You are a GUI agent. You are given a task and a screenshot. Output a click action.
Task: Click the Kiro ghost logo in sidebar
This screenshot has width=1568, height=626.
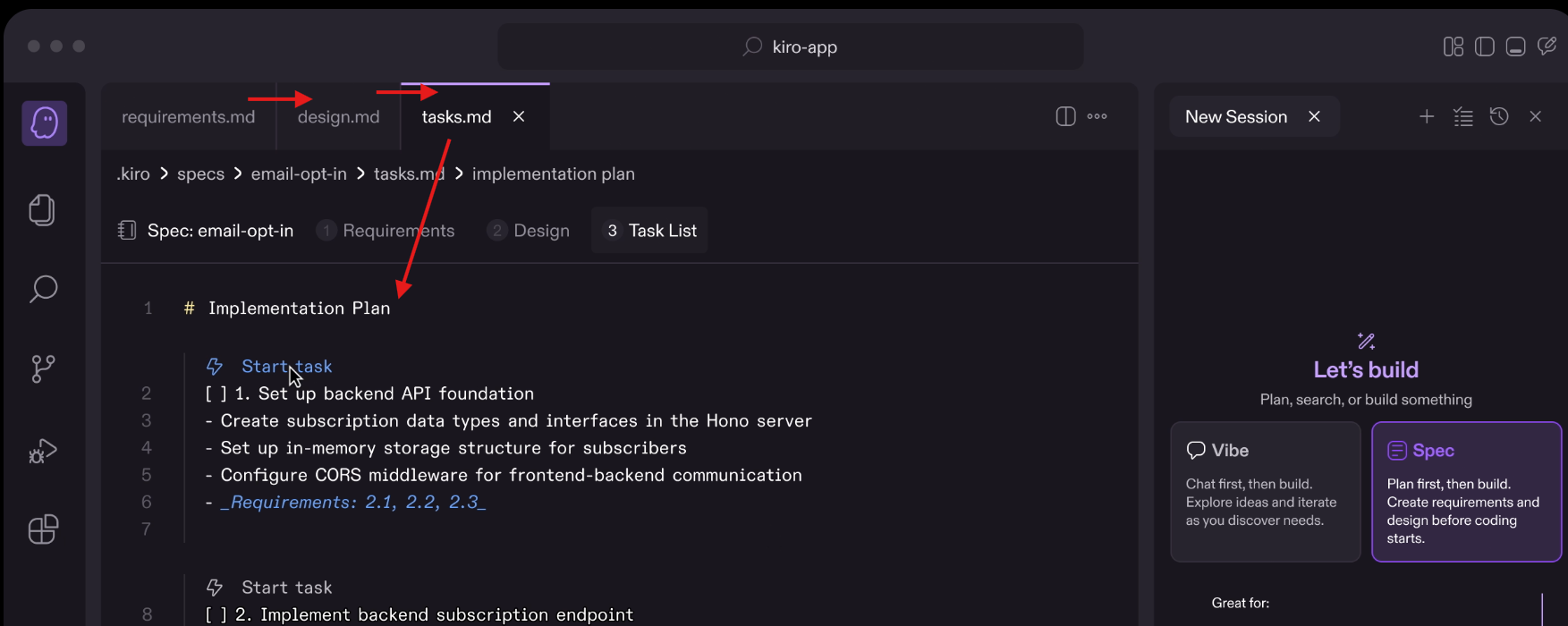tap(44, 123)
